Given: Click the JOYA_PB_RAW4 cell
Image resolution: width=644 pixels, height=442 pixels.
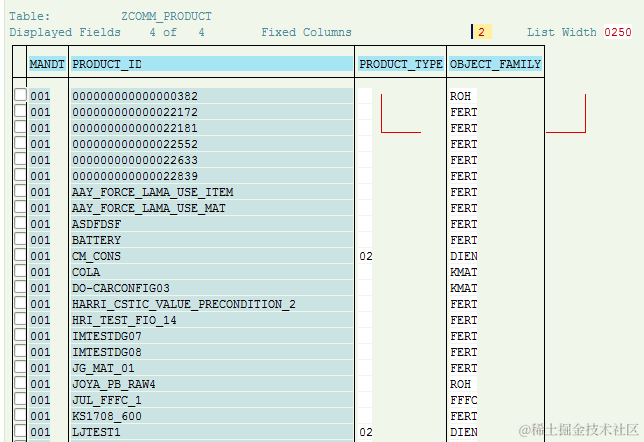Looking at the screenshot, I should [212, 384].
